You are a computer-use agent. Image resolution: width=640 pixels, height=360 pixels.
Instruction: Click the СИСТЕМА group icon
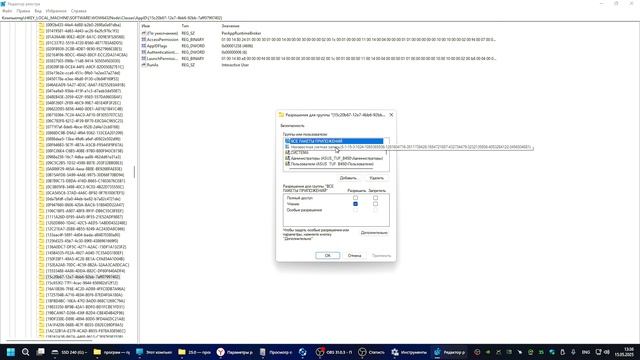coord(287,153)
